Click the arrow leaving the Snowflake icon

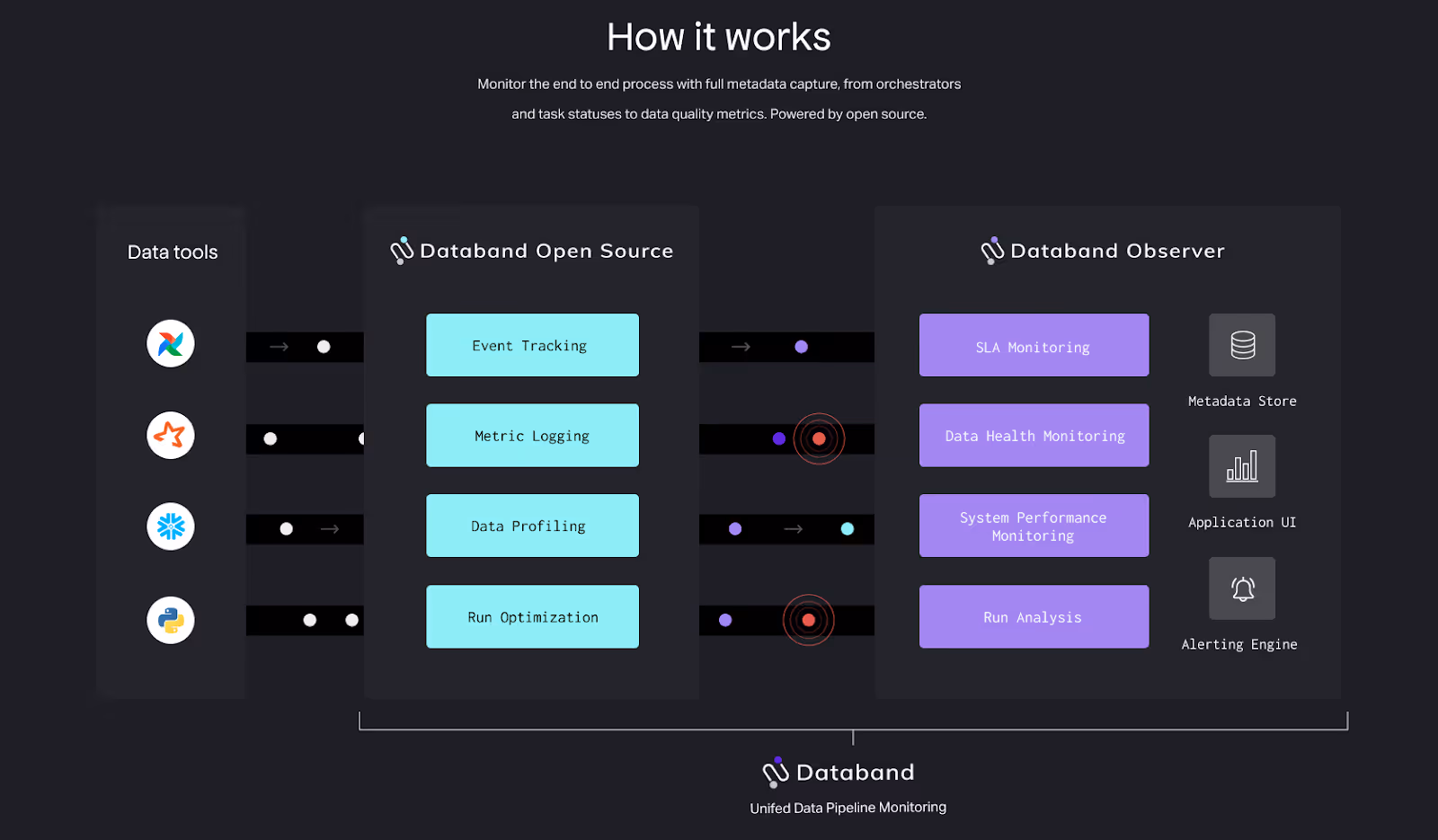[x=330, y=529]
